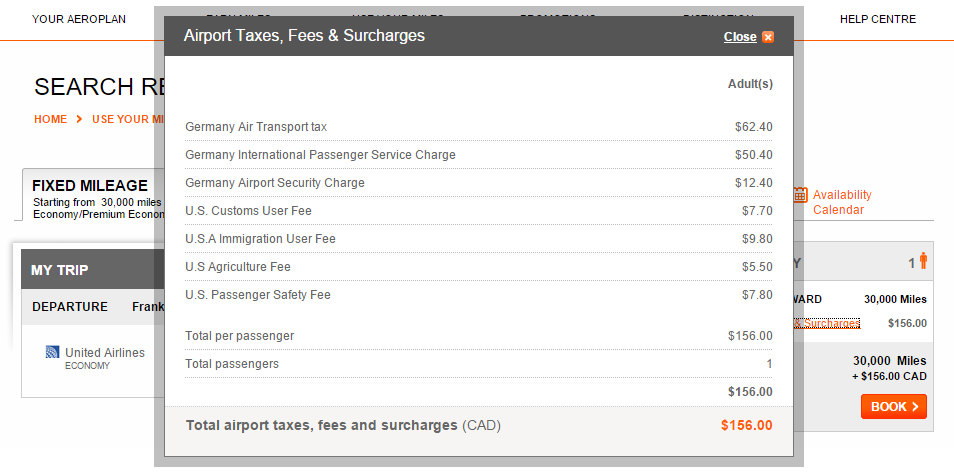Click Total airport taxes, fees and surcharges label

coord(343,426)
